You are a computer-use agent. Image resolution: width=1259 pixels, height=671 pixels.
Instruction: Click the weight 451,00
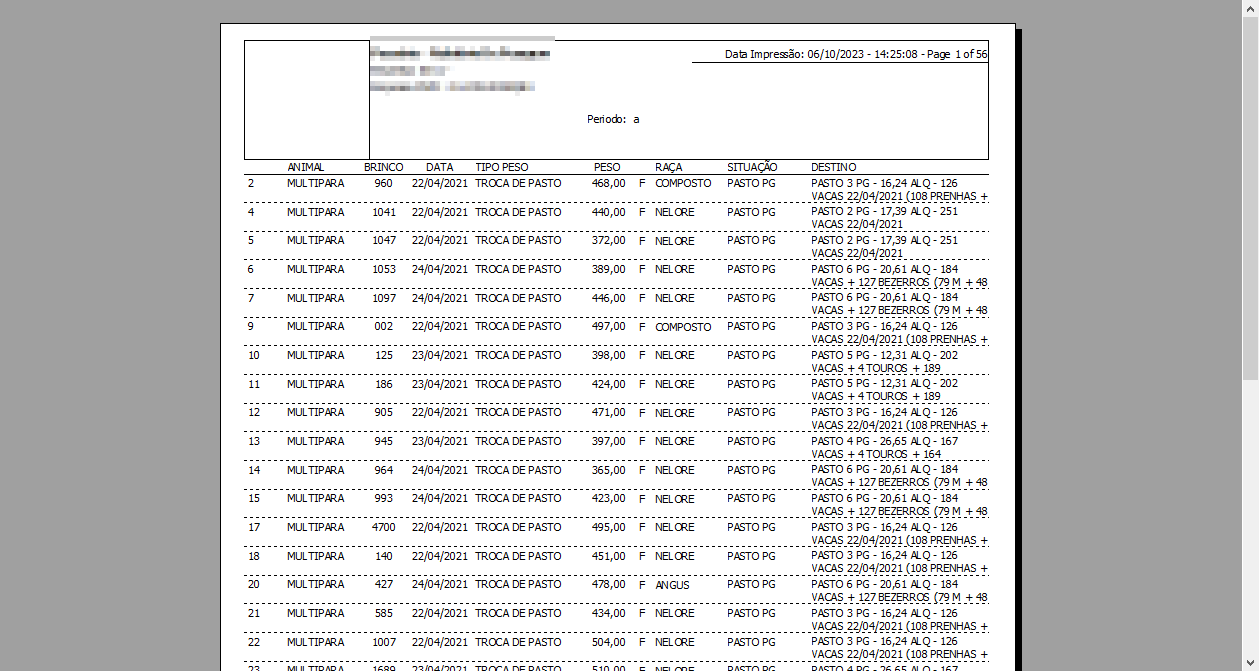(x=609, y=556)
